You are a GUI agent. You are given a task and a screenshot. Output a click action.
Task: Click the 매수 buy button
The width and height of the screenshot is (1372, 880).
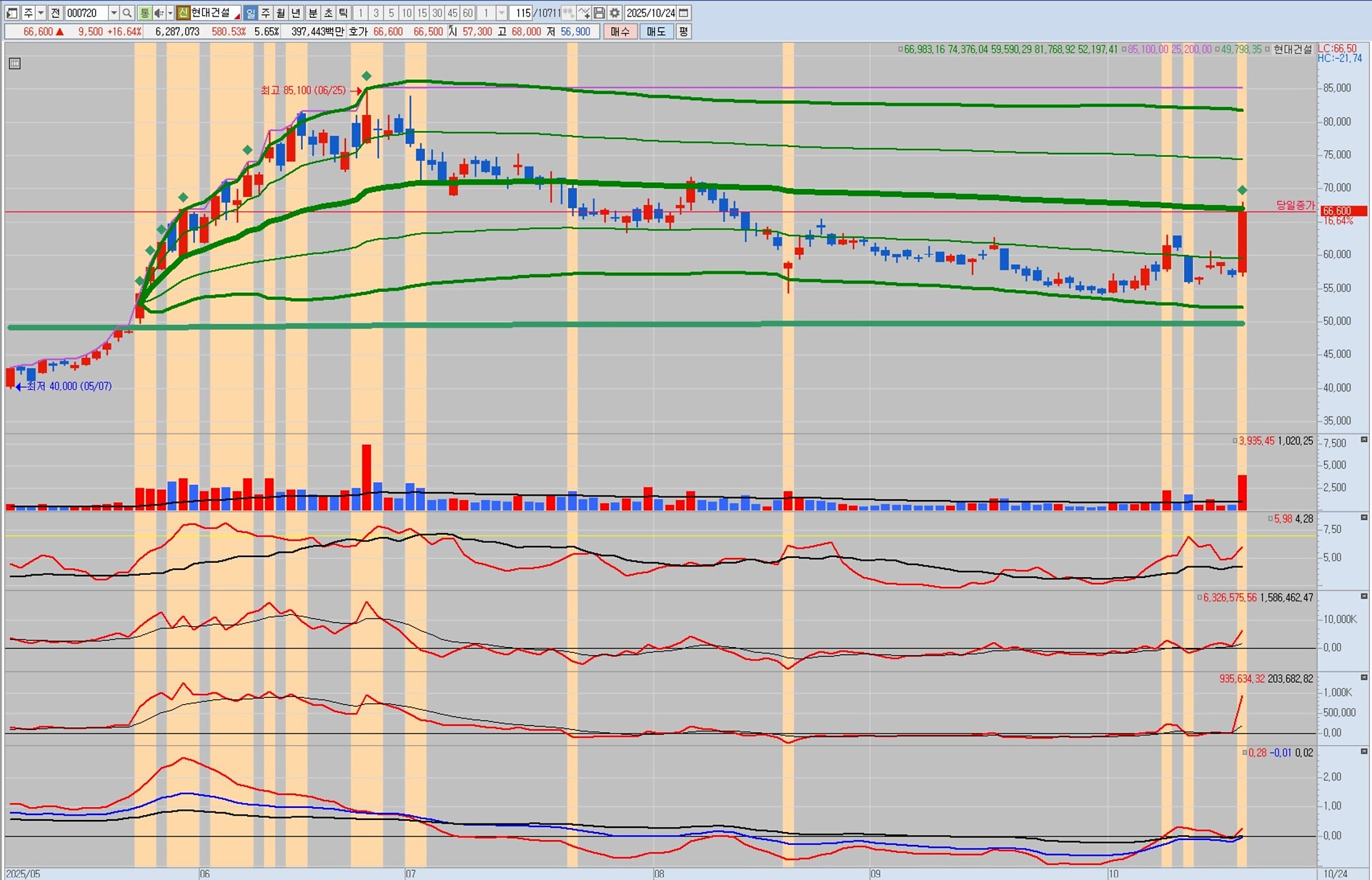click(620, 31)
